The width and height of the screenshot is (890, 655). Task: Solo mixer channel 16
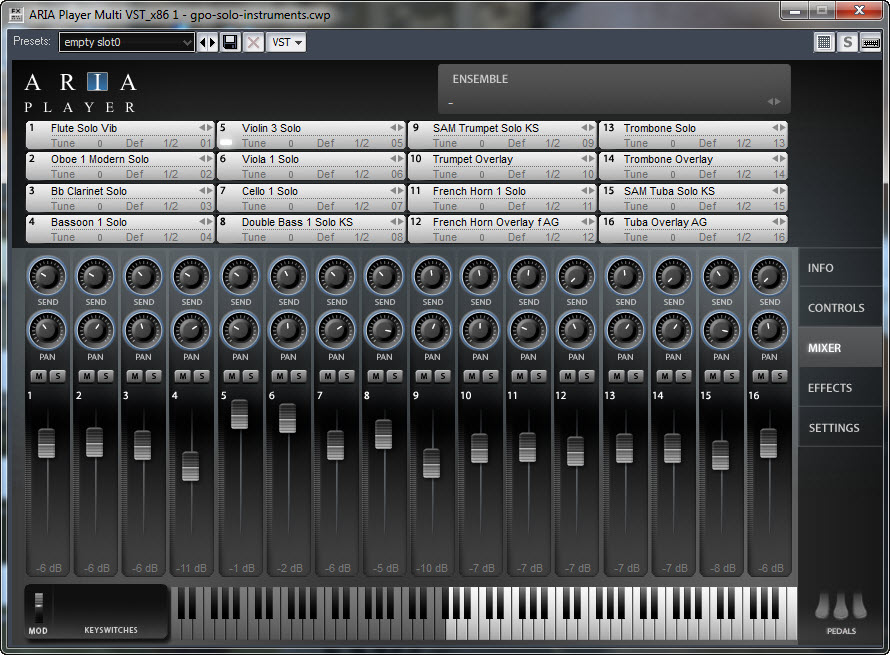[x=779, y=376]
